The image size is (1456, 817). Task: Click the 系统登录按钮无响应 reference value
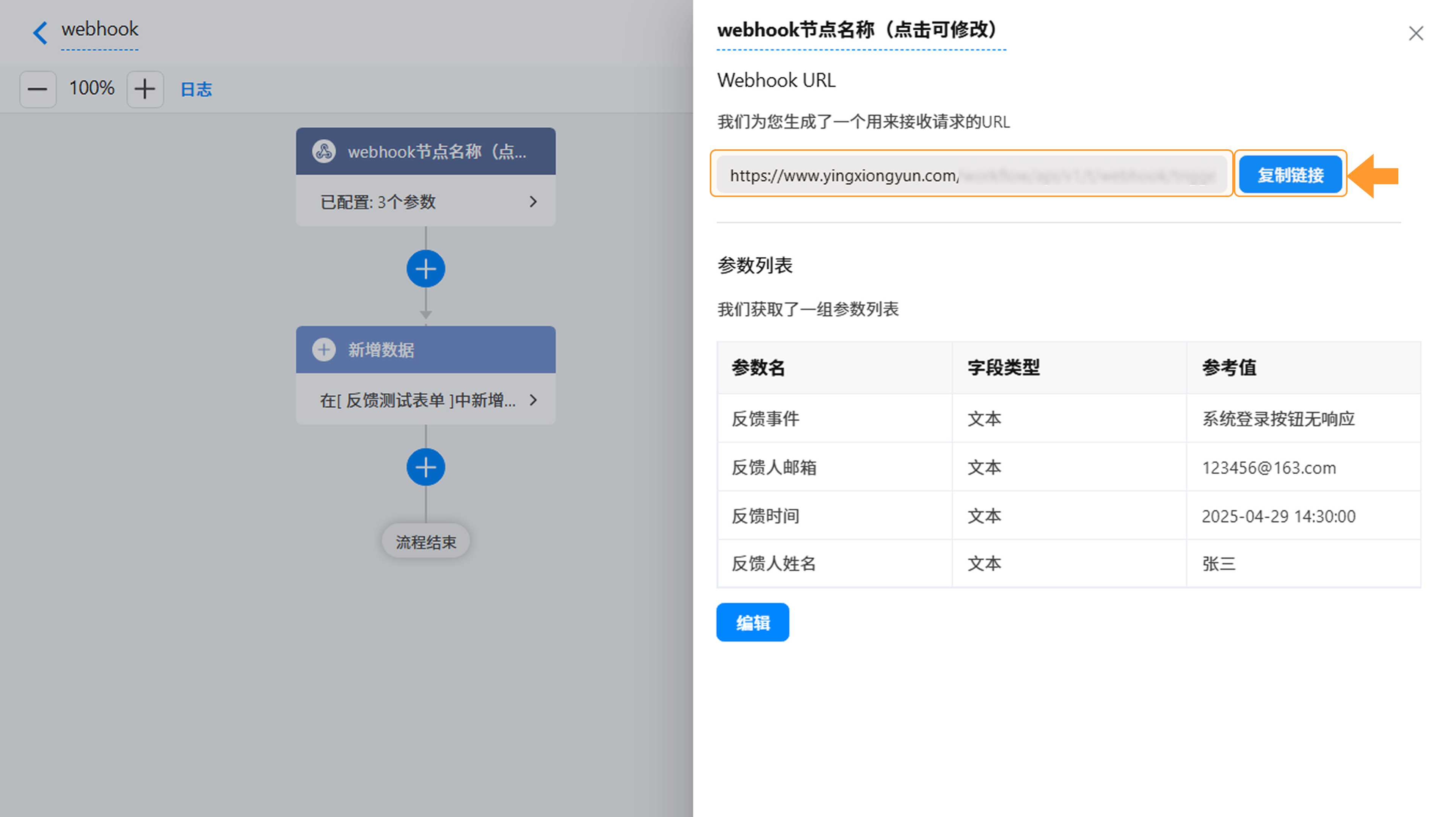(1279, 419)
